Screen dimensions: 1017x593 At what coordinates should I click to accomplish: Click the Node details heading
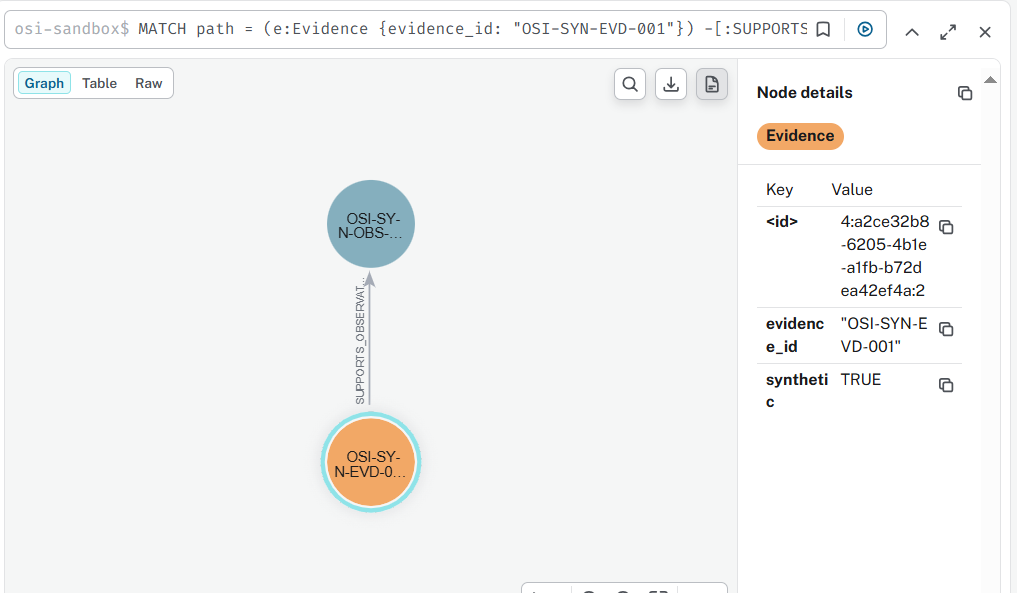click(x=804, y=93)
